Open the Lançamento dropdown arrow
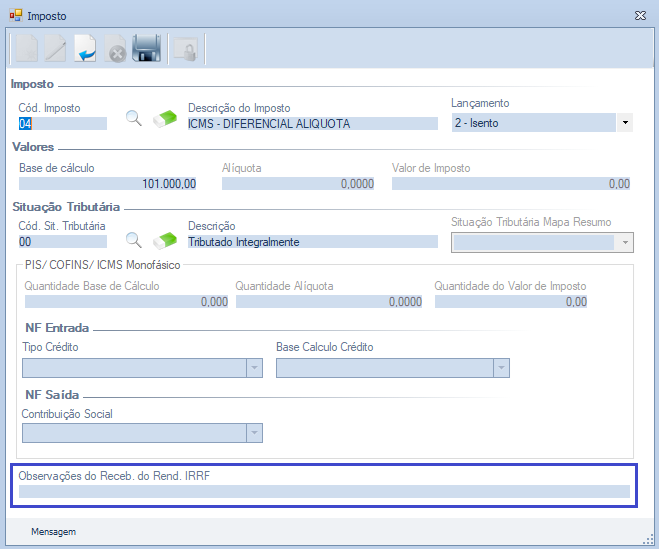This screenshot has width=659, height=549. [625, 123]
